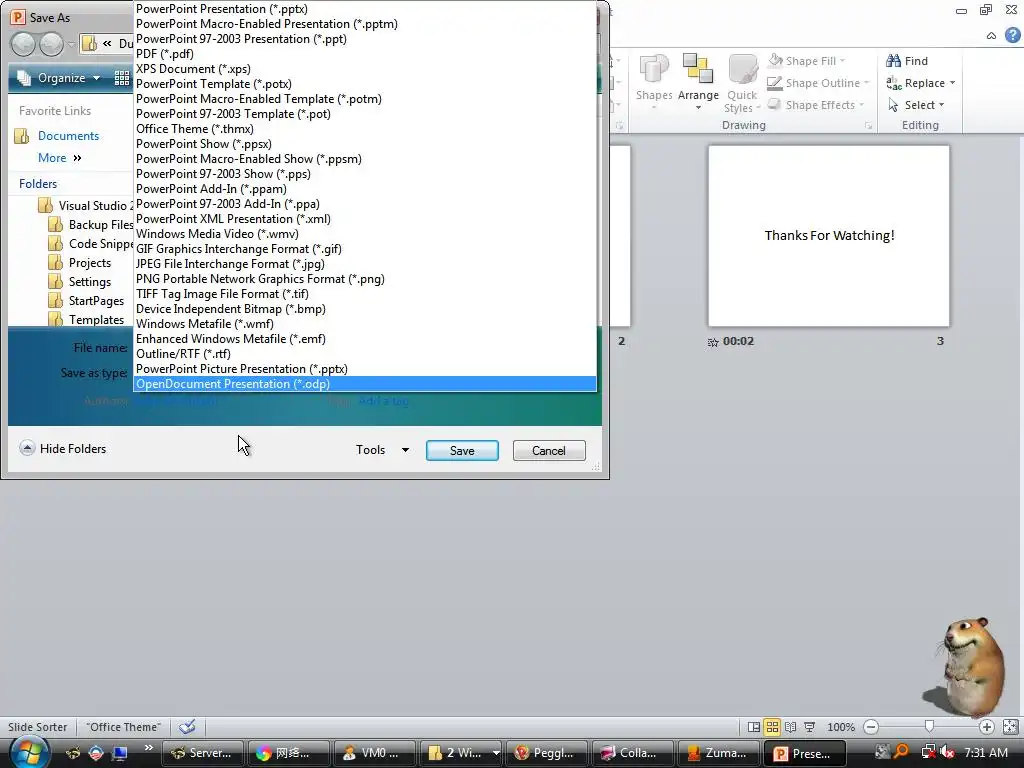Click the orange magnifier tray icon

[x=901, y=752]
